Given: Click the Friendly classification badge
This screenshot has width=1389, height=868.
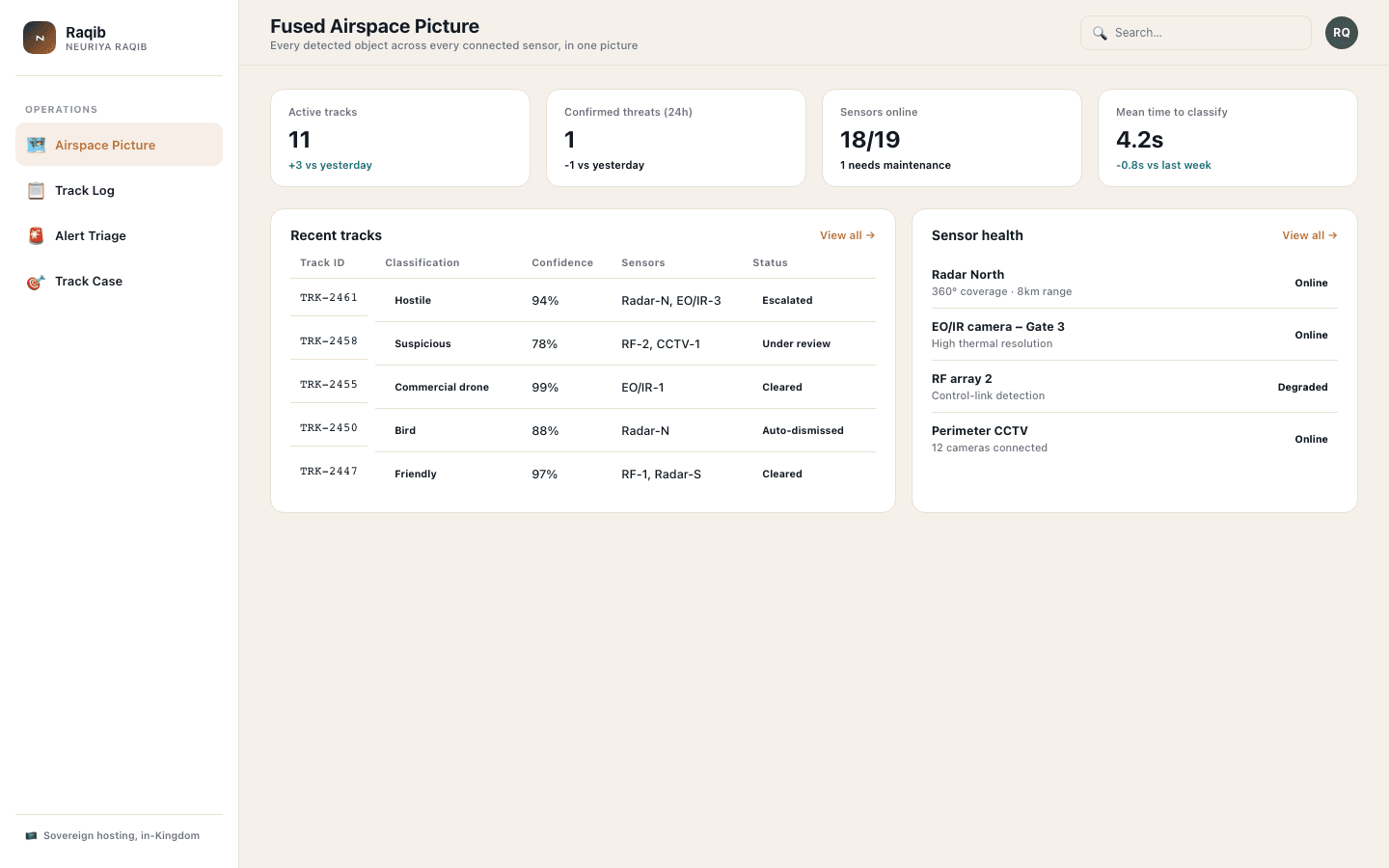Looking at the screenshot, I should (x=416, y=475).
